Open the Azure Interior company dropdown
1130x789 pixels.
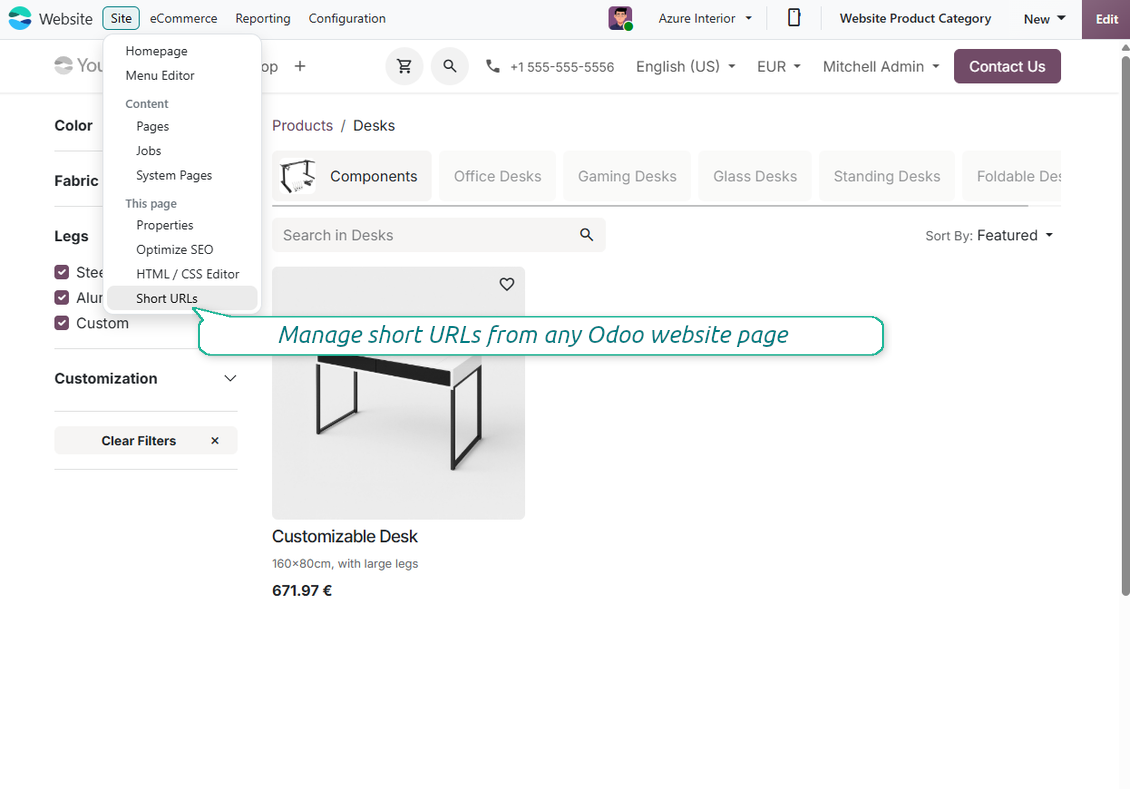coord(705,19)
